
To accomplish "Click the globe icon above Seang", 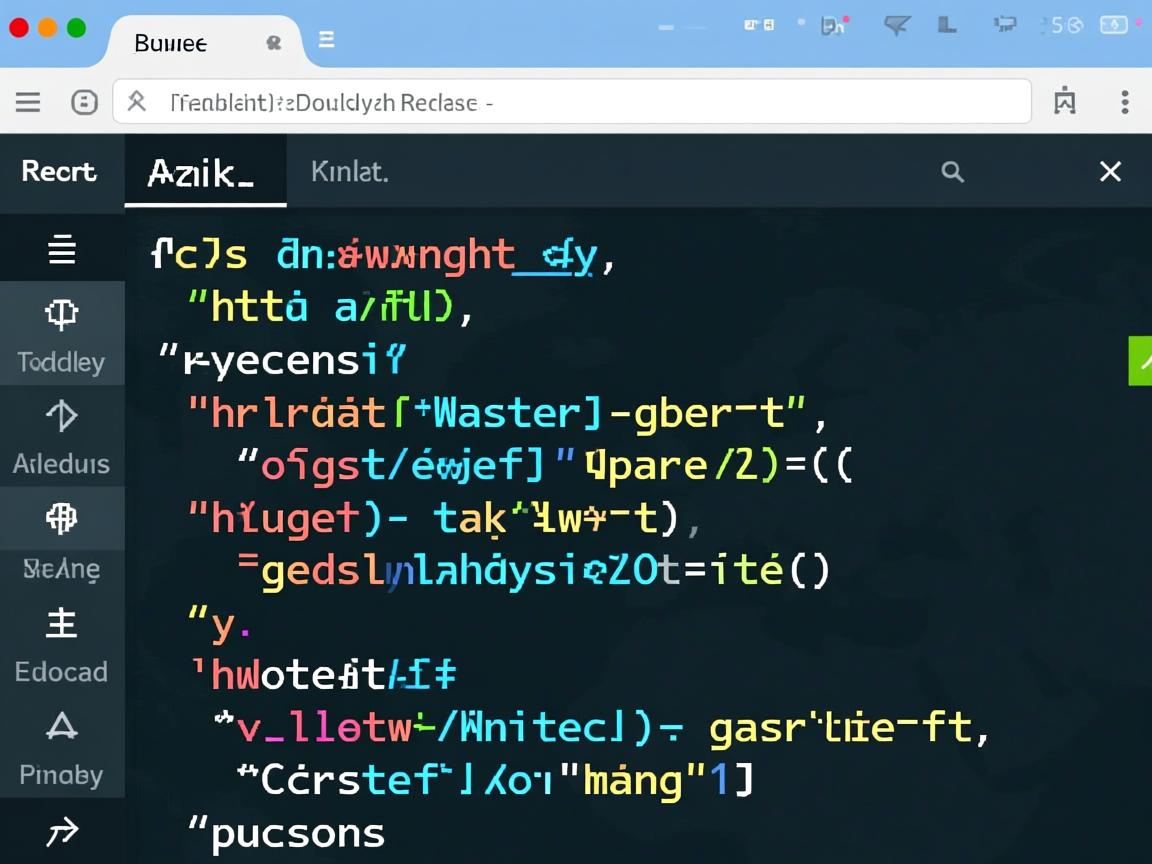I will click(x=61, y=518).
